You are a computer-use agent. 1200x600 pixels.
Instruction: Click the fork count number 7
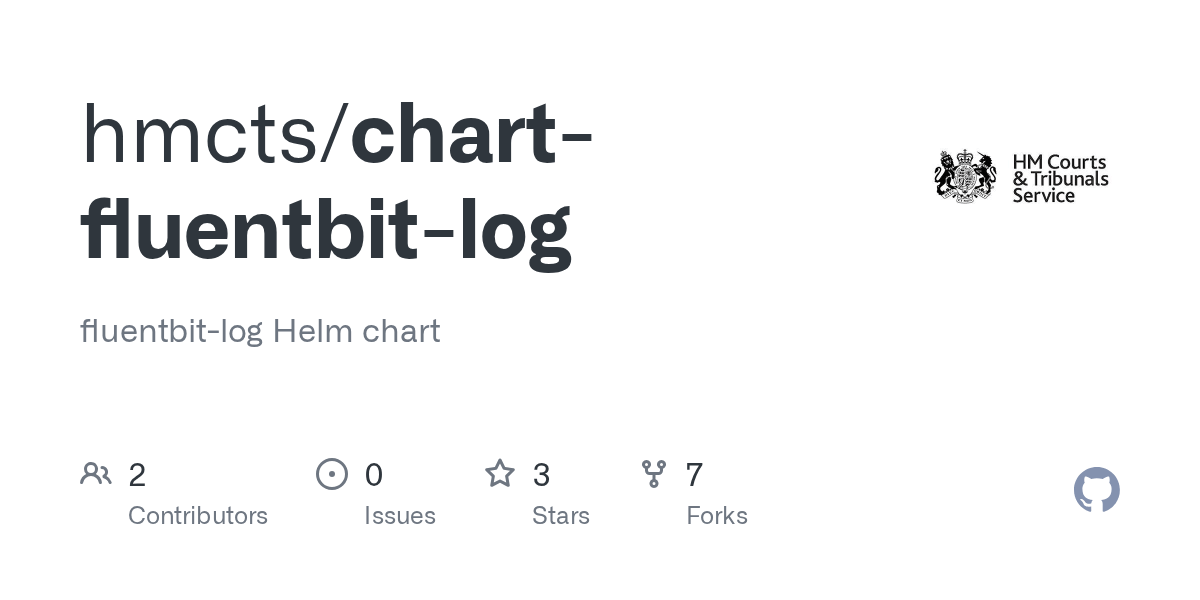point(694,475)
